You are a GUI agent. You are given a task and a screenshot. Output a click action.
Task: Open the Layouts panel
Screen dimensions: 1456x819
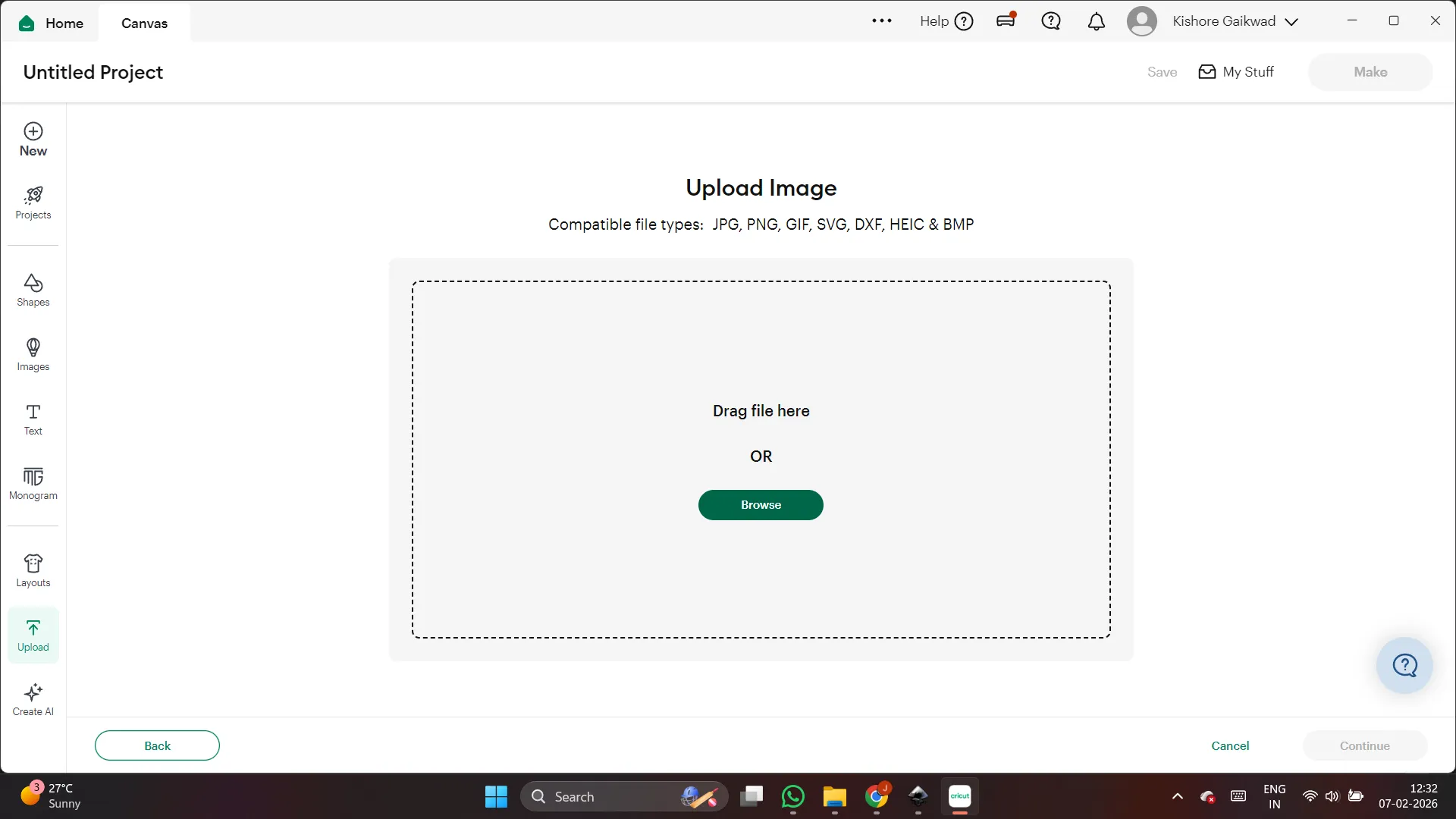33,571
